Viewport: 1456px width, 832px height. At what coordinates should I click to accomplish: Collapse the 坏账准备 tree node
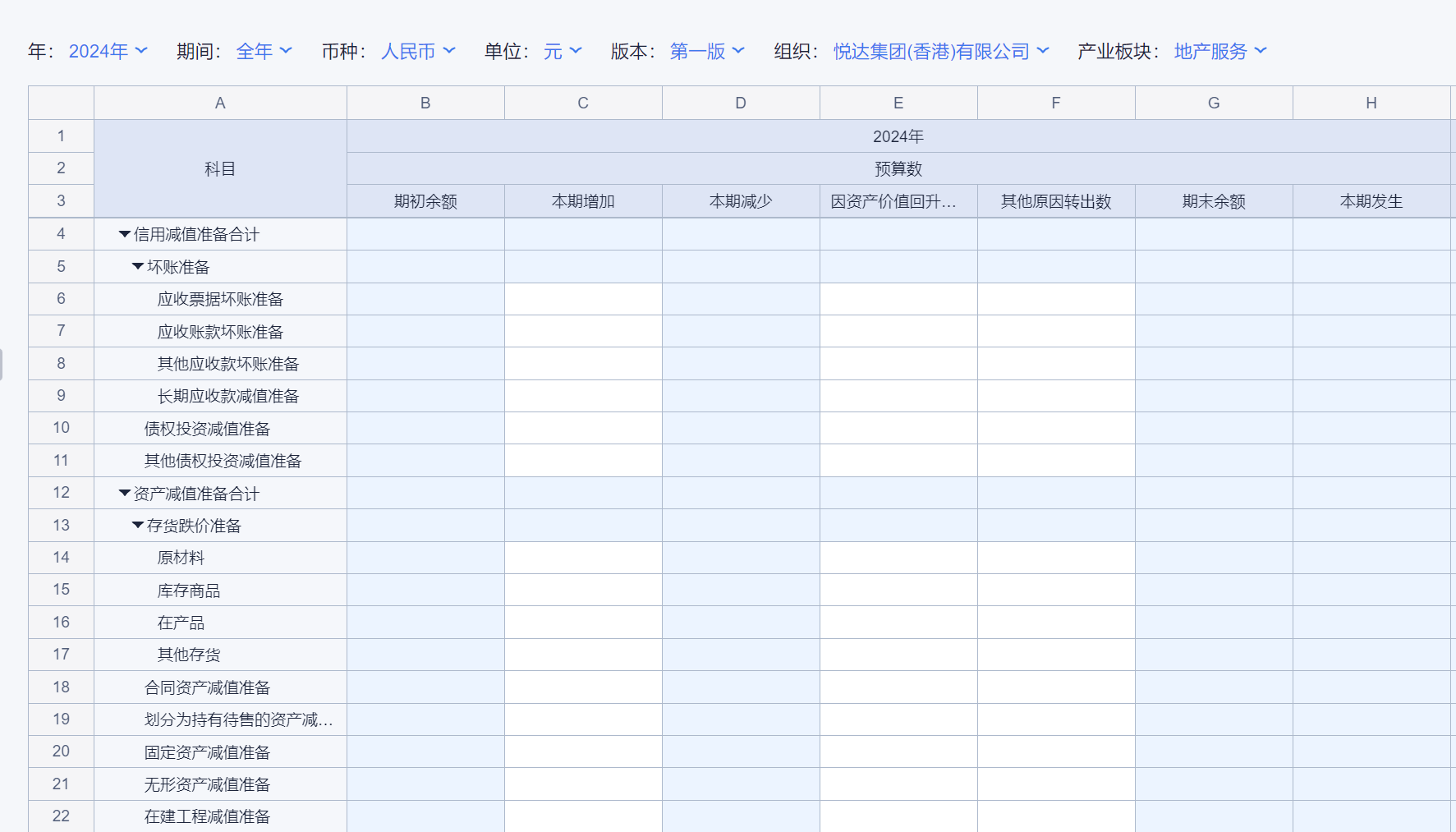pyautogui.click(x=138, y=267)
